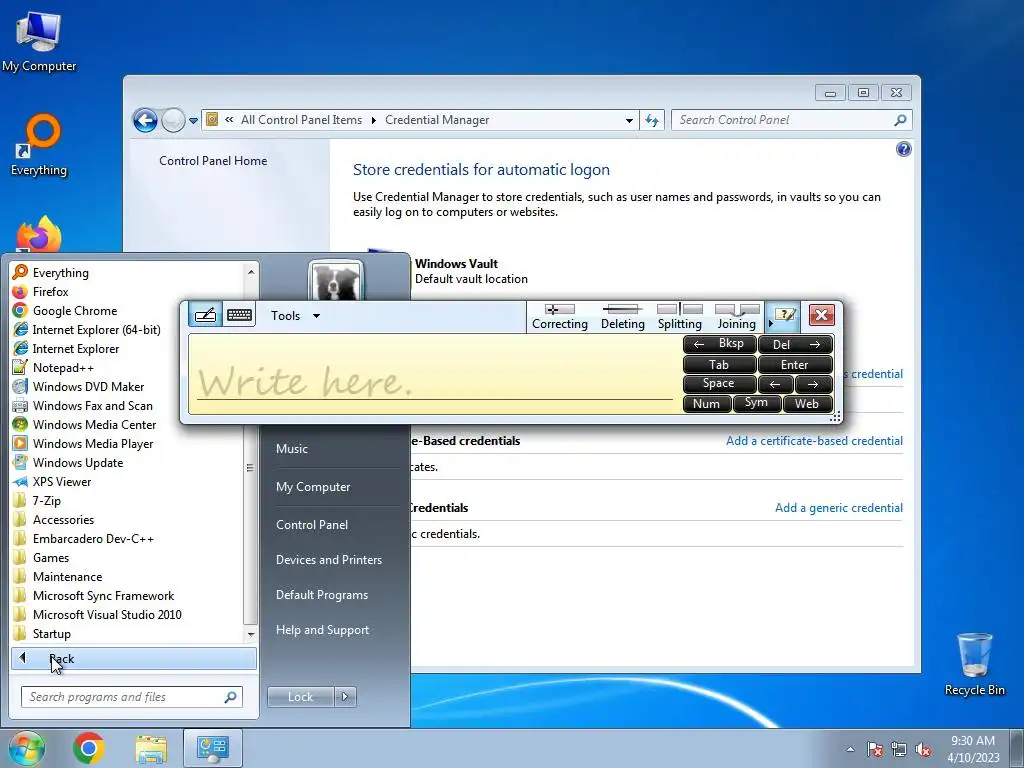The image size is (1024, 768).
Task: Switch to handwriting writing pad mode
Action: coord(206,315)
